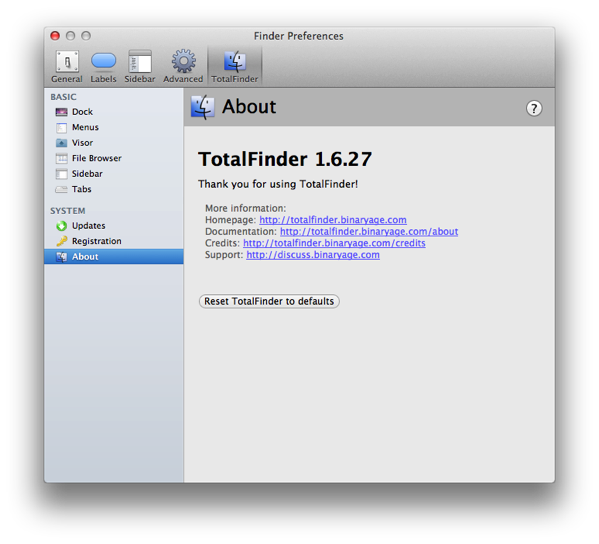This screenshot has width=599, height=544.
Task: Open the Labels preferences tab
Action: pyautogui.click(x=103, y=66)
